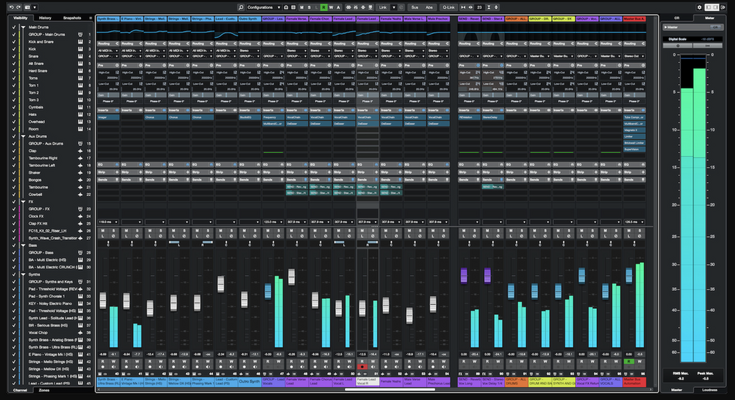Click the Abs button in the toolbar
Screen dimensions: 735x400
[x=429, y=8]
